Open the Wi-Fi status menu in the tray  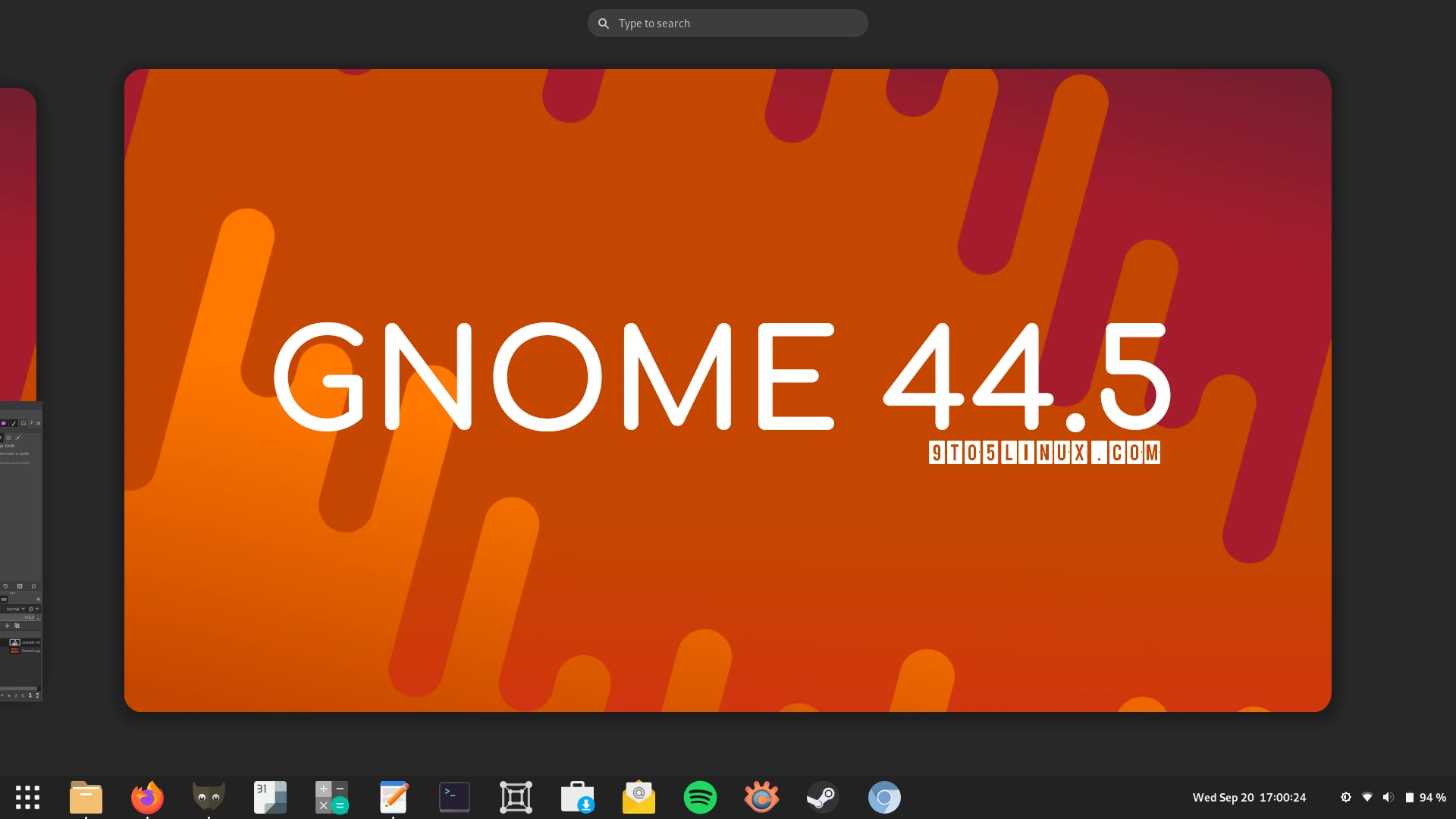(1367, 797)
